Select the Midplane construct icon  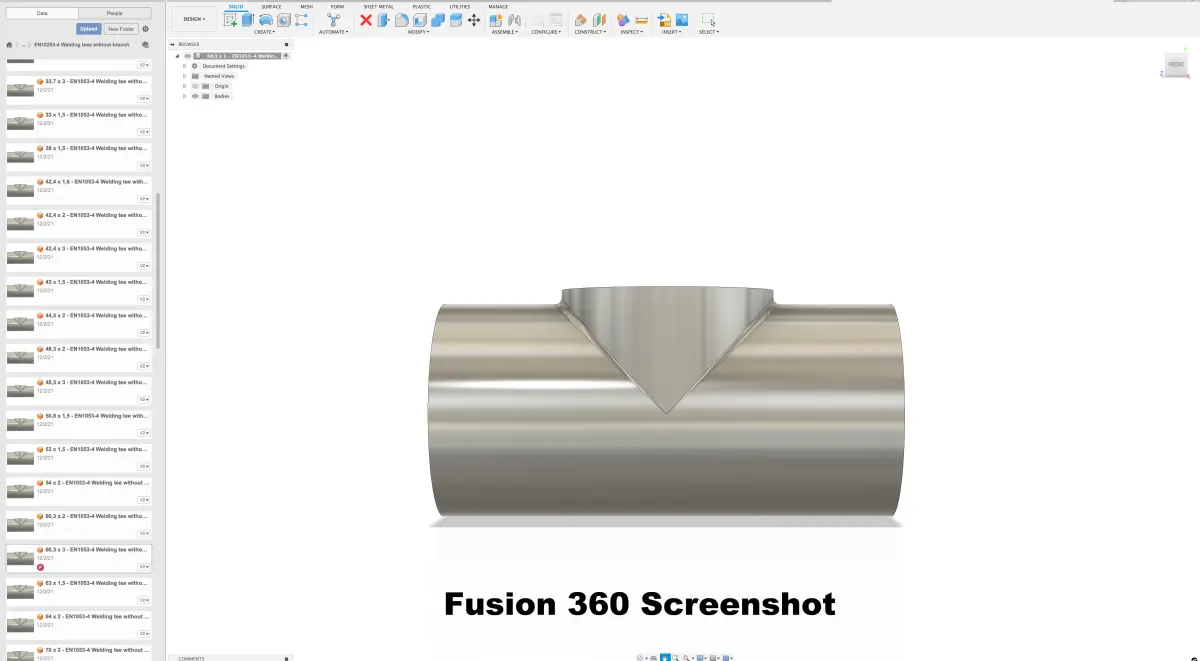[599, 20]
